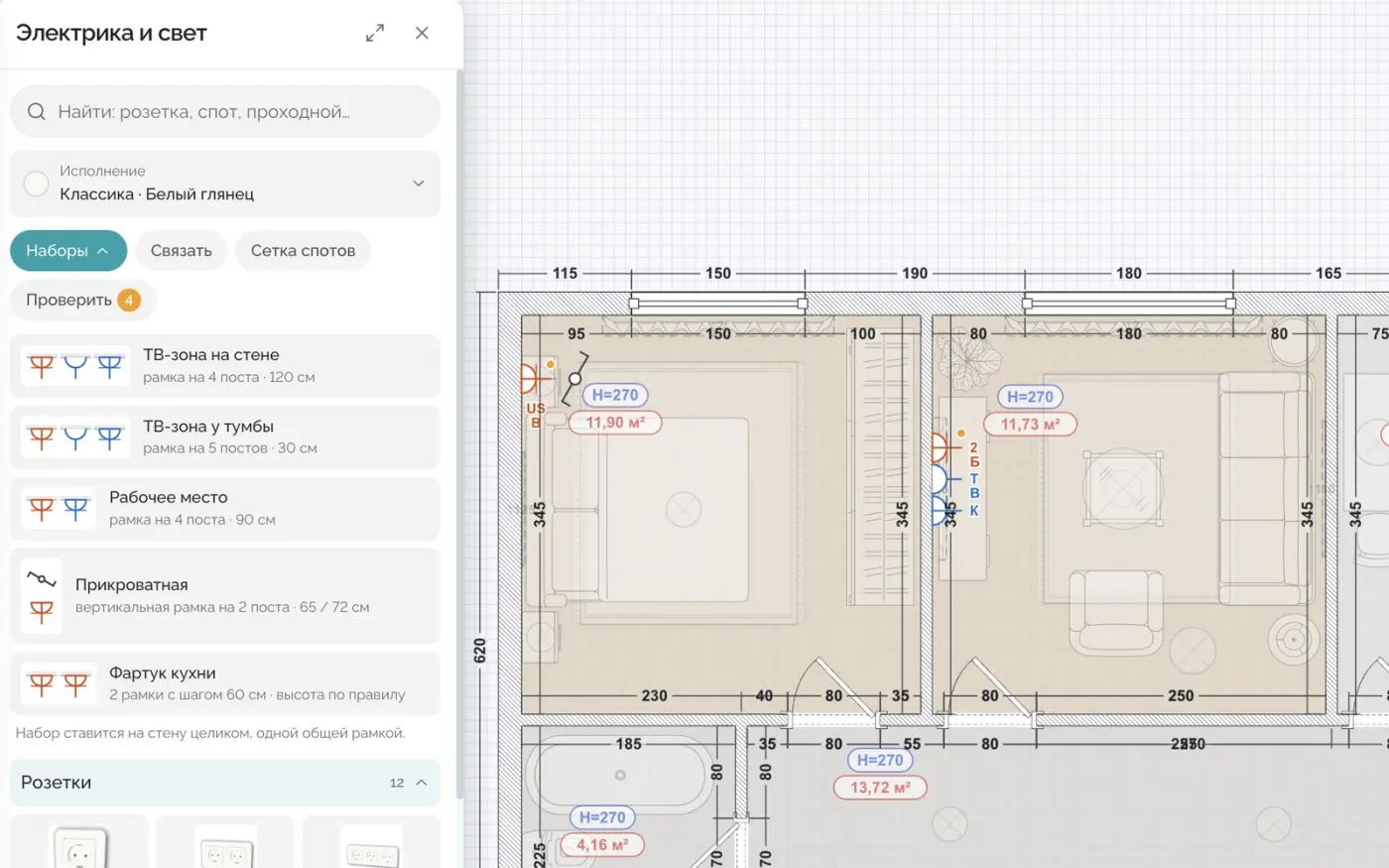This screenshot has height=868, width=1389.
Task: Choose the ТВ-зона у тумбы set
Action: click(x=225, y=437)
